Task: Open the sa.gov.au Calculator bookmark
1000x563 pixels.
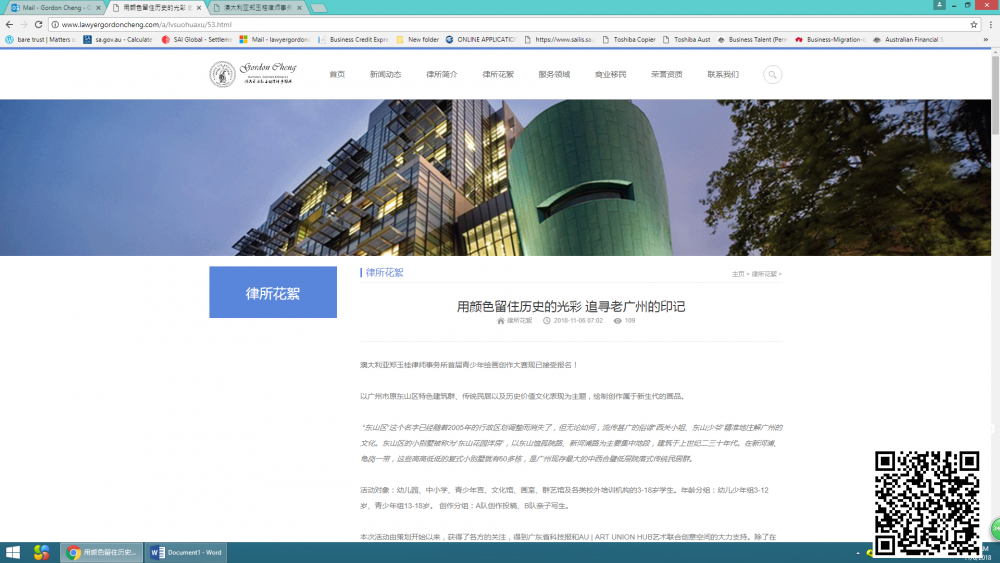Action: [118, 40]
